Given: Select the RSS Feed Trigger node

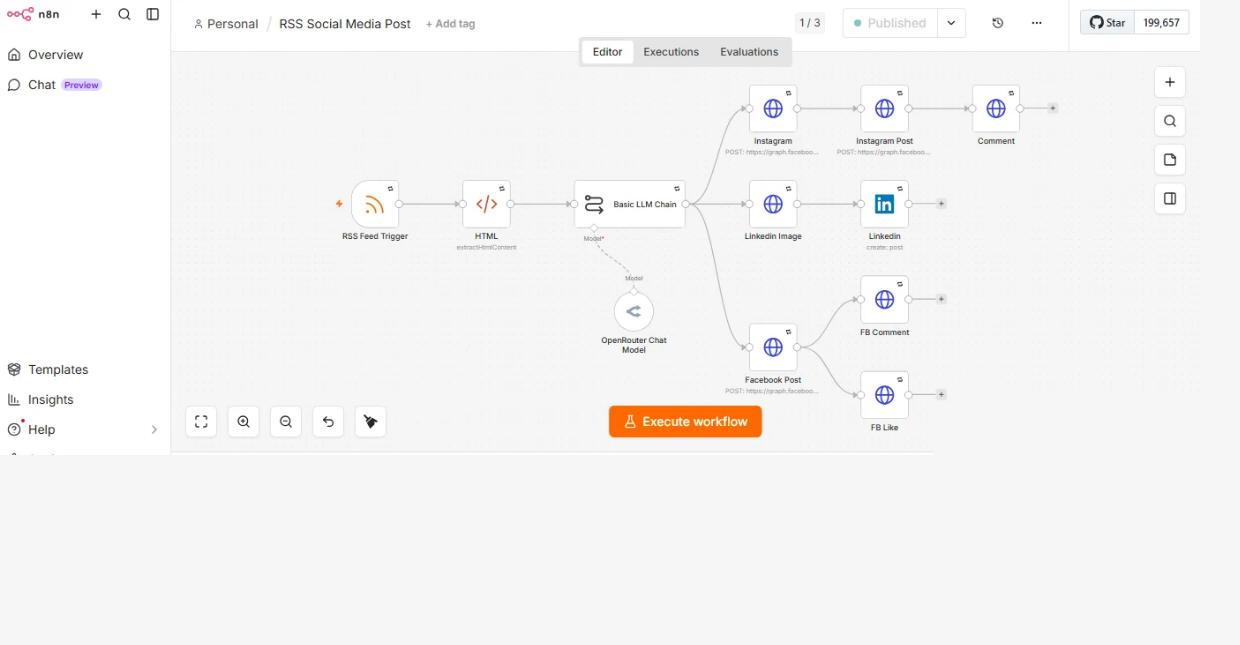Looking at the screenshot, I should pyautogui.click(x=375, y=204).
